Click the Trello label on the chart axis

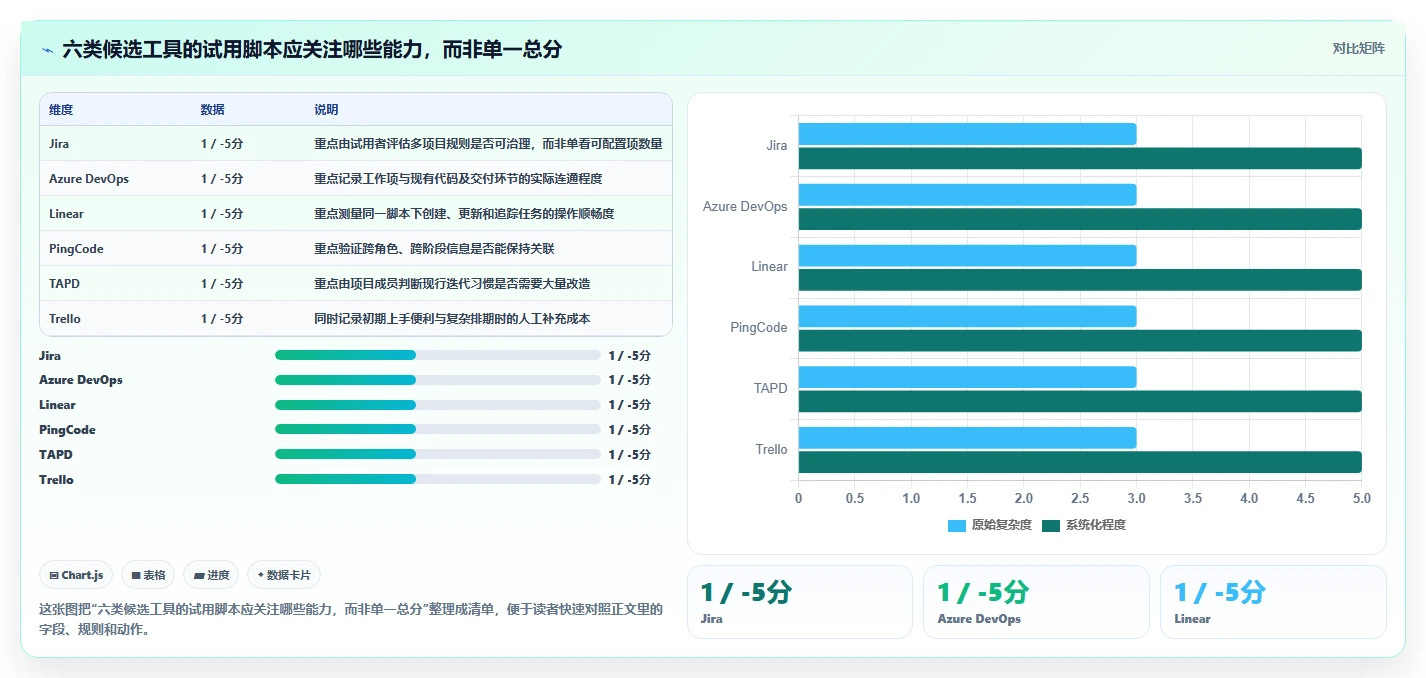pyautogui.click(x=771, y=450)
